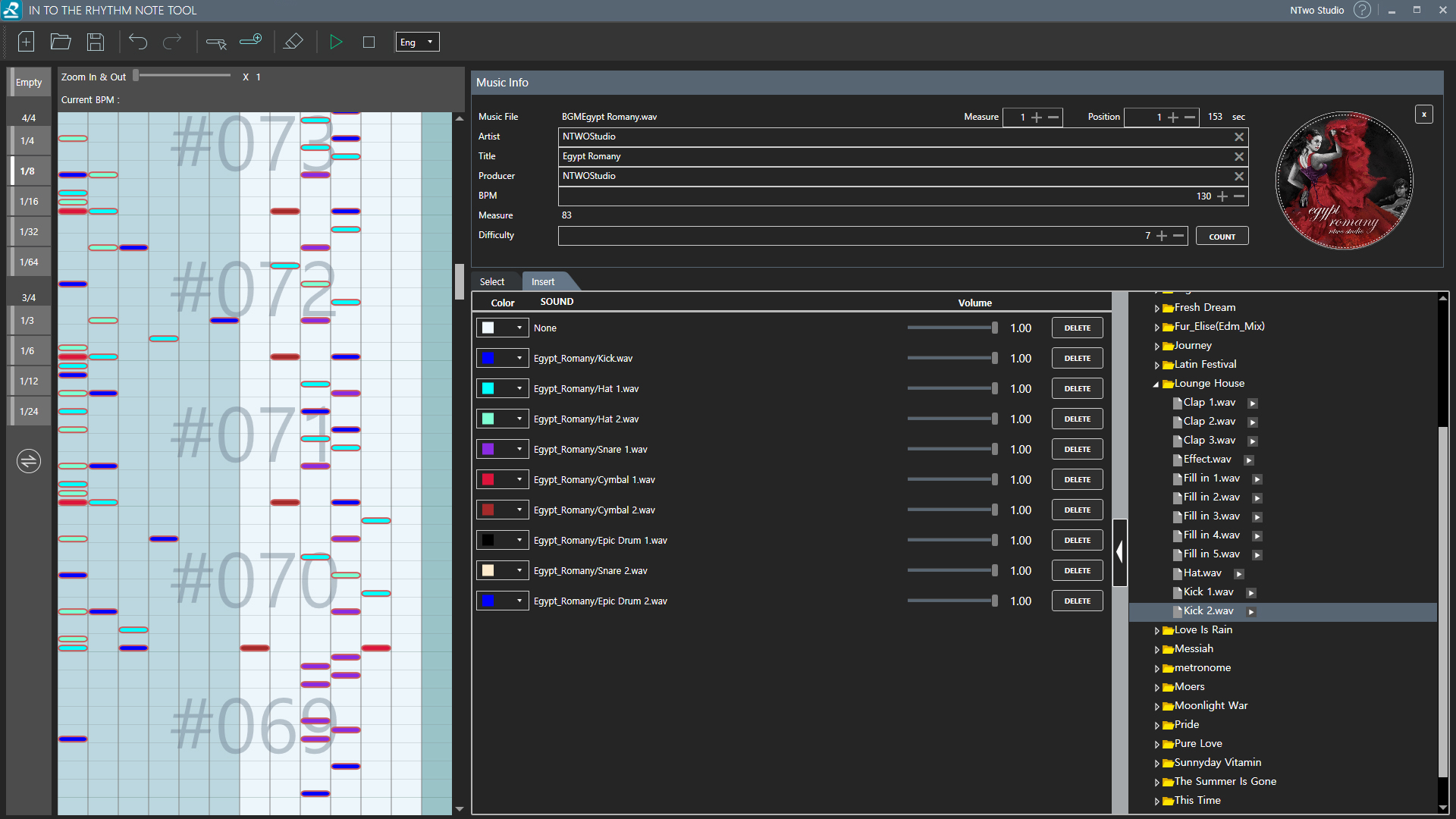
Task: Undo the last action
Action: [x=138, y=42]
